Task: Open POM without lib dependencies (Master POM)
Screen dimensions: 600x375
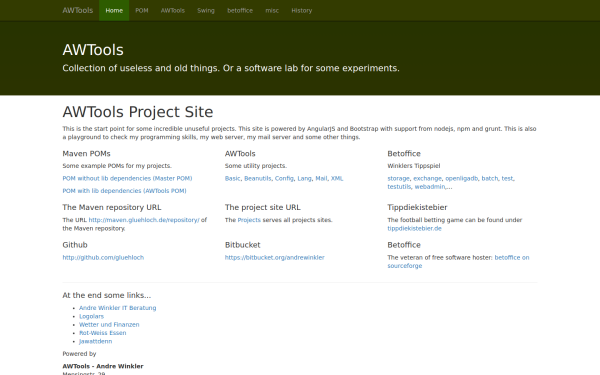Action: [127, 178]
